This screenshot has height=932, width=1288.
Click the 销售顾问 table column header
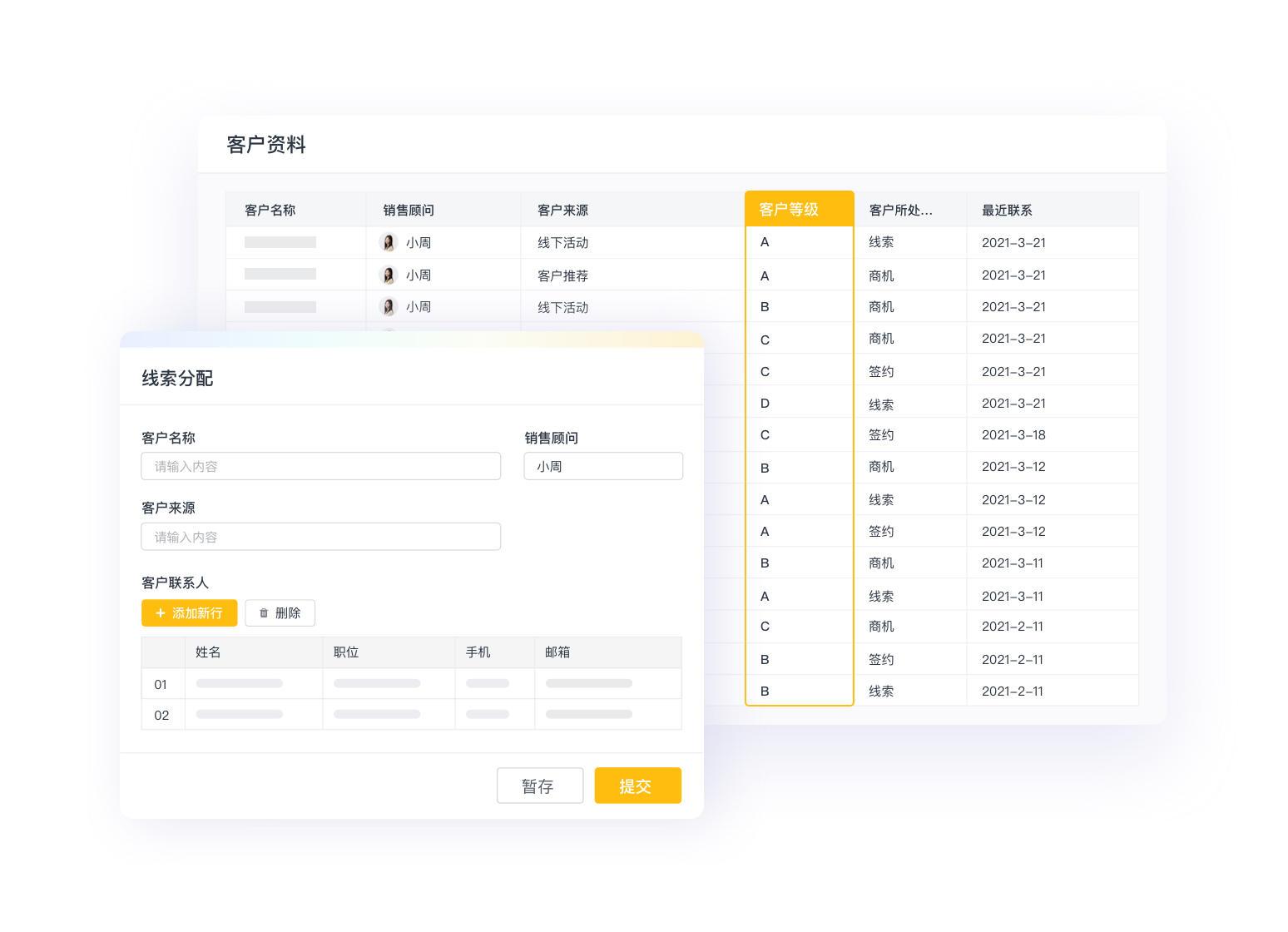[x=443, y=210]
